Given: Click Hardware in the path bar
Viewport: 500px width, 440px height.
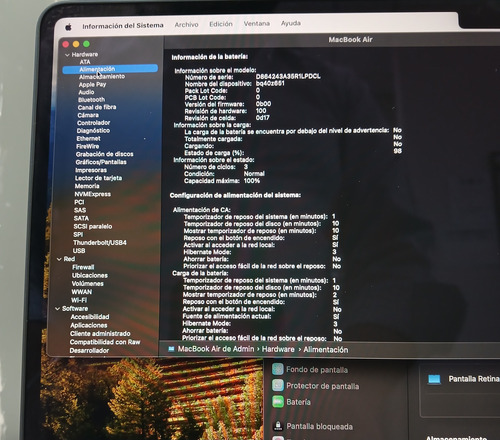Looking at the screenshot, I should pos(278,349).
